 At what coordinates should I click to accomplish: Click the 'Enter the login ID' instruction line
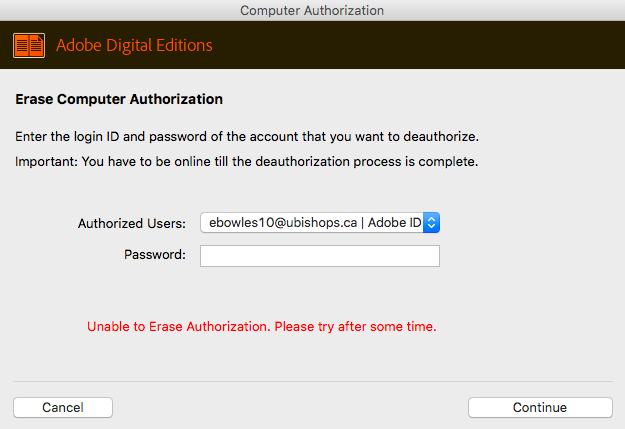pyautogui.click(x=247, y=137)
